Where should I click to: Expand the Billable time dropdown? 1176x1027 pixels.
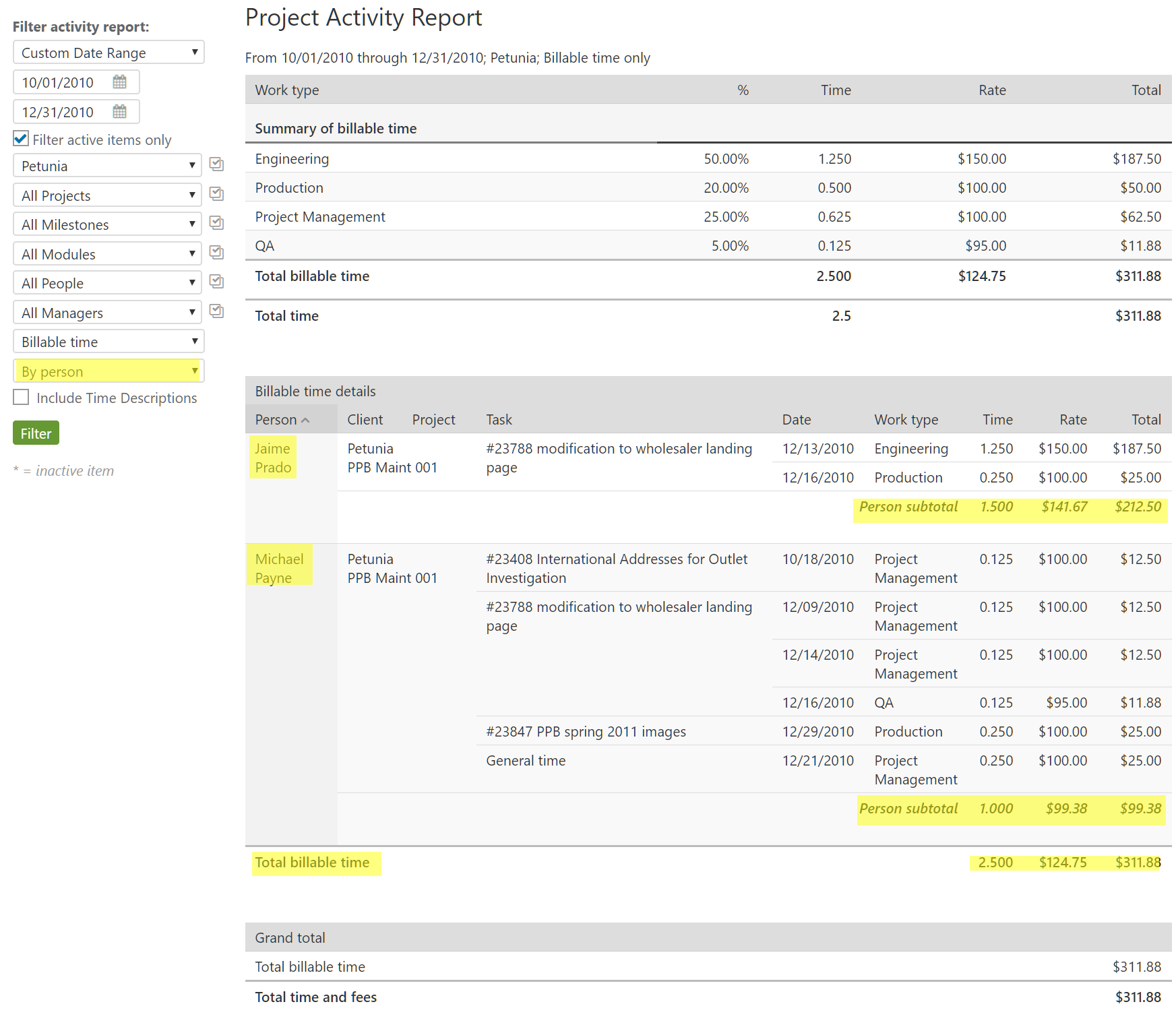(x=109, y=342)
